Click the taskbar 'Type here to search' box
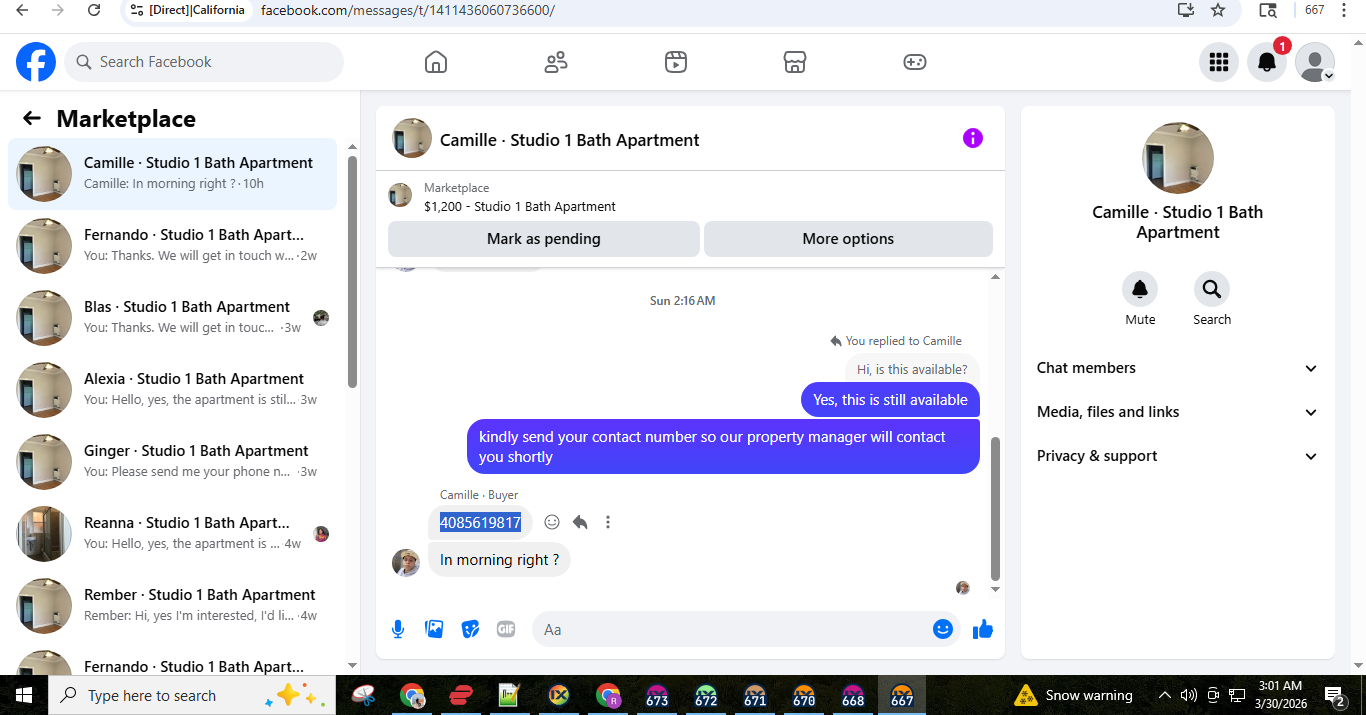The width and height of the screenshot is (1366, 715). point(191,695)
